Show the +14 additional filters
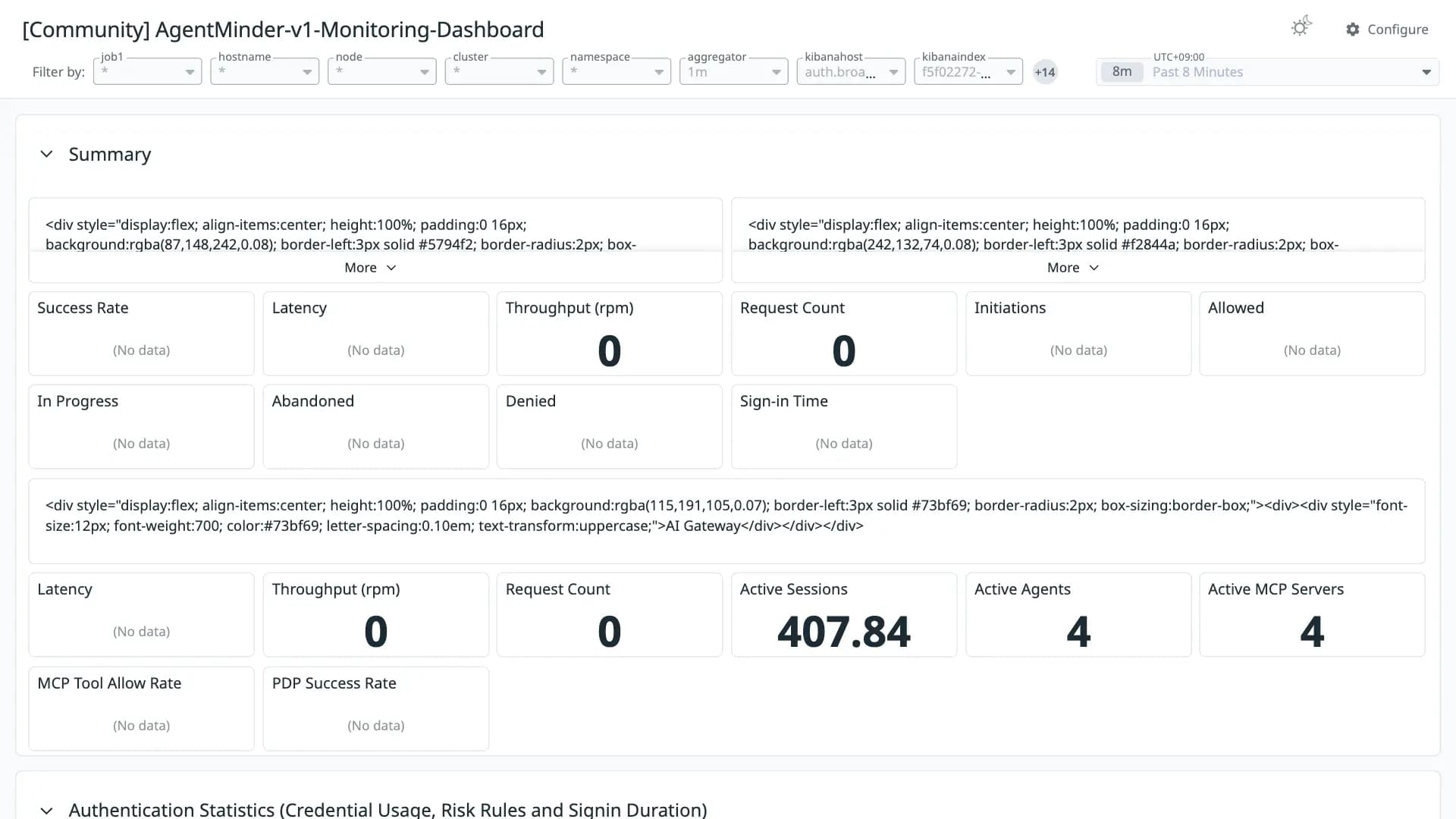The height and width of the screenshot is (819, 1456). pyautogui.click(x=1045, y=72)
